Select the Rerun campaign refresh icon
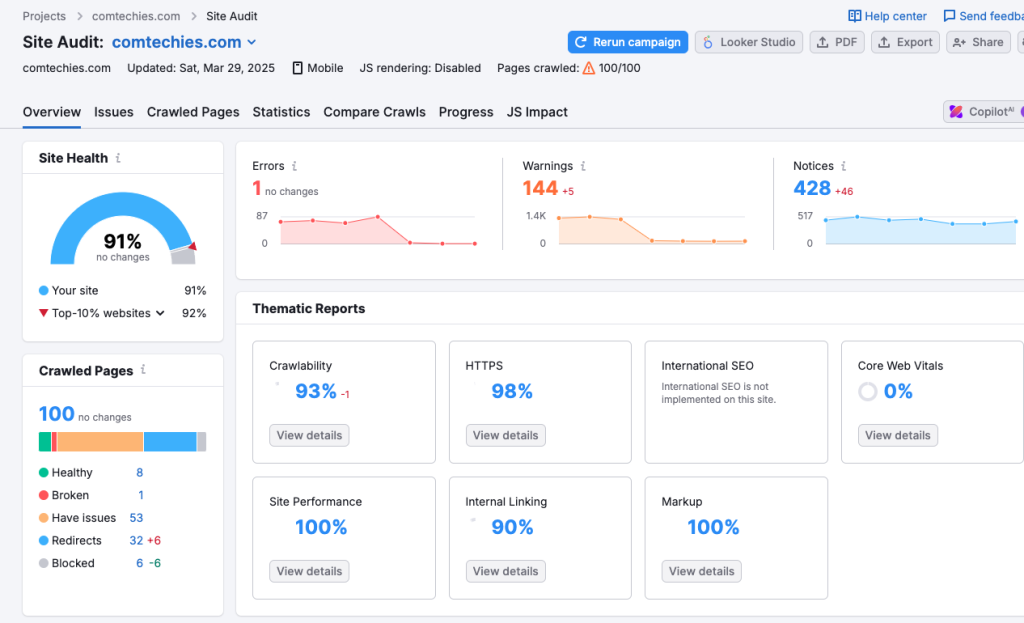 click(x=580, y=42)
